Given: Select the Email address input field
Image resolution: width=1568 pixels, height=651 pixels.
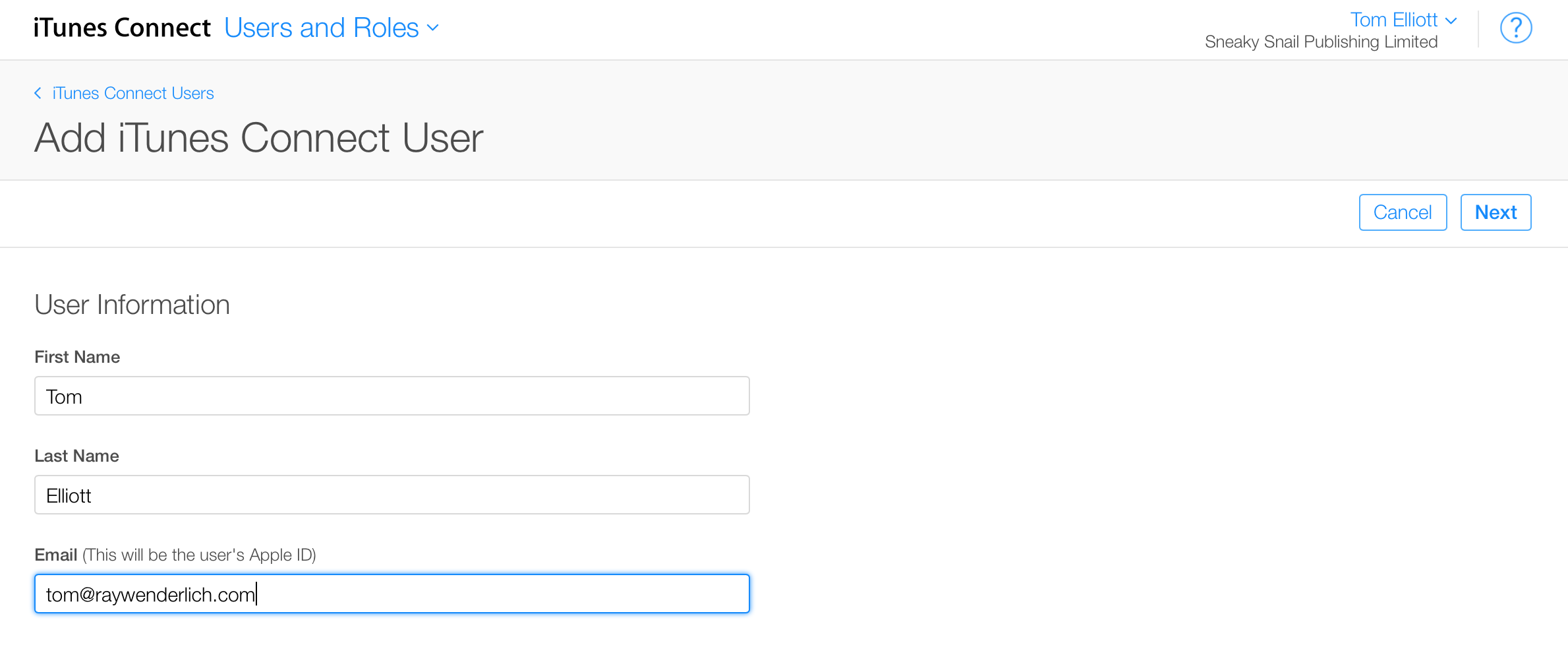Looking at the screenshot, I should click(x=392, y=594).
